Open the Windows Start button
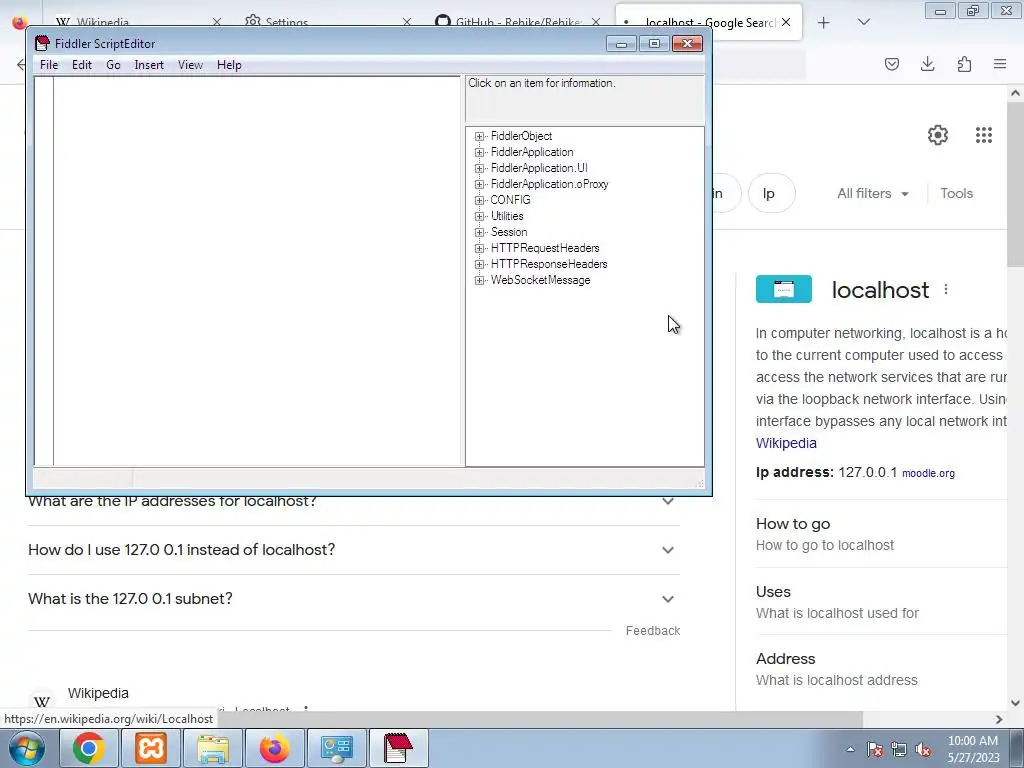The image size is (1024, 768). coord(25,748)
